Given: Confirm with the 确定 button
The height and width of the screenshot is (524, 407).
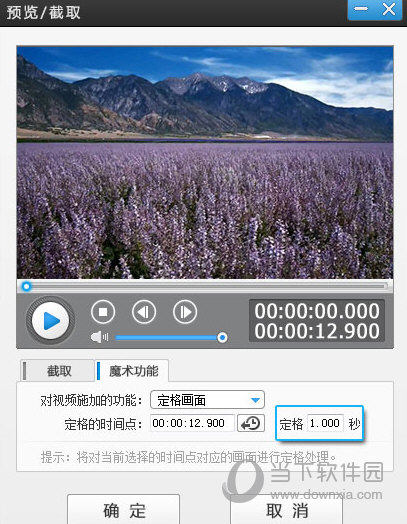Looking at the screenshot, I should pos(124,510).
